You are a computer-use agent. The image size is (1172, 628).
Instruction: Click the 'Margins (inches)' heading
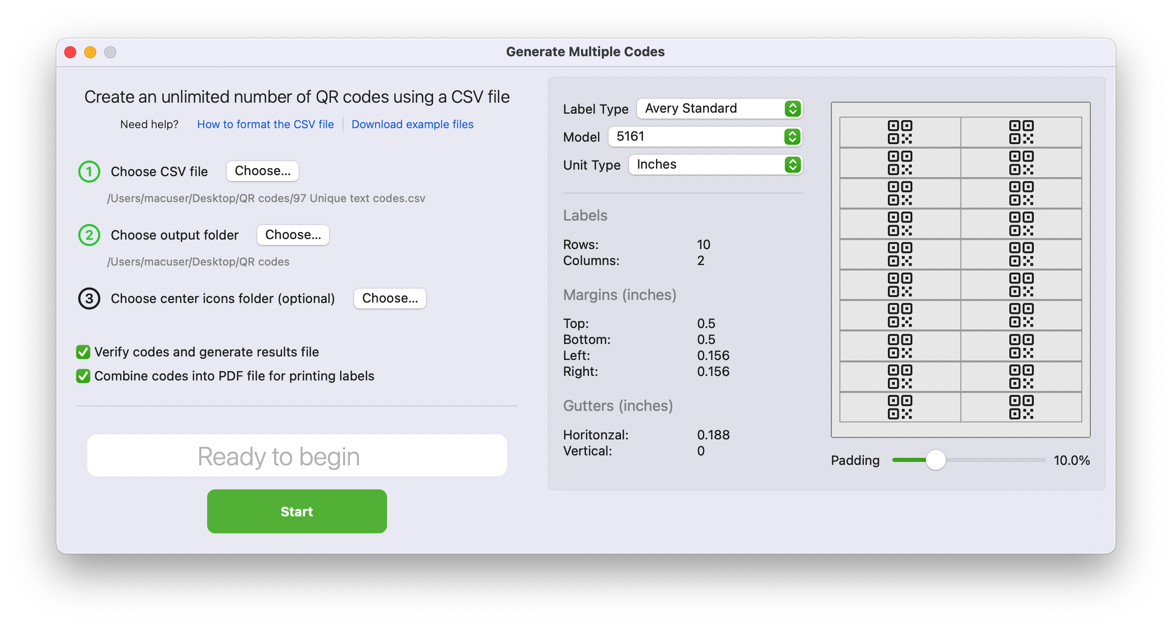pyautogui.click(x=620, y=295)
